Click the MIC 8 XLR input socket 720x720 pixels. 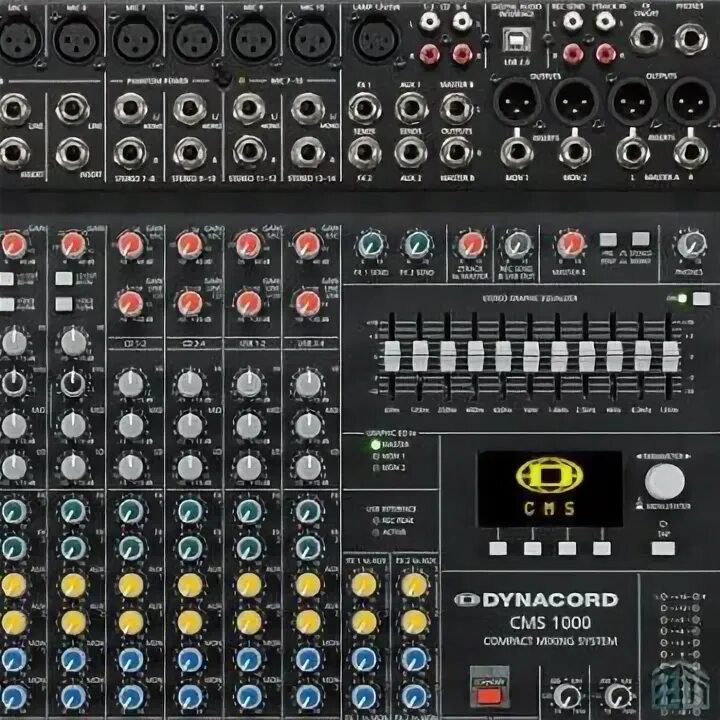coord(194,40)
